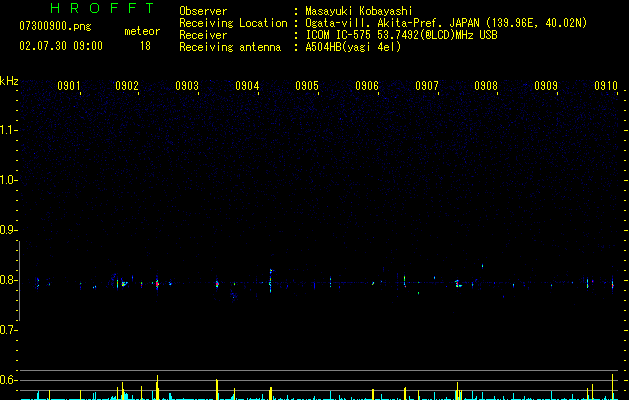Click receiver value ICOM IC-575 53.7492 MHz
This screenshot has width=629, height=400.
401,35
